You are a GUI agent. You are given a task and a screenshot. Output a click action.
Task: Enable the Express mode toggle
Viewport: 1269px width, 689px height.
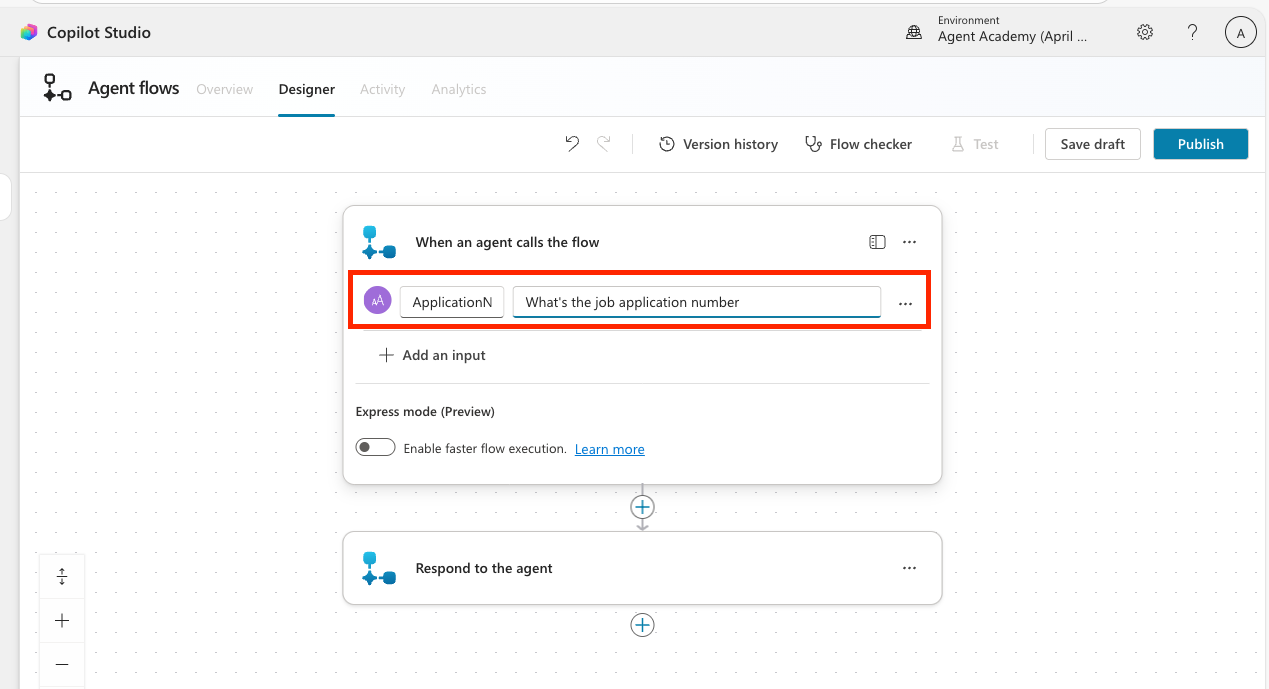(376, 448)
